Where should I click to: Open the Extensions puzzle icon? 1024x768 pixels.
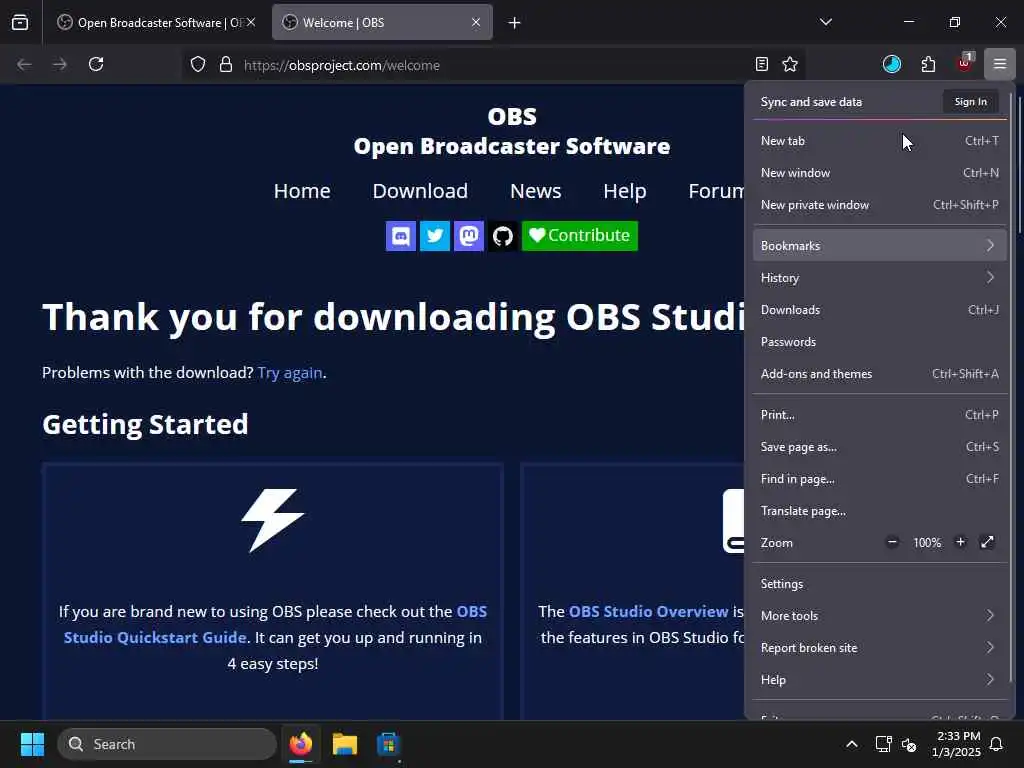click(928, 64)
